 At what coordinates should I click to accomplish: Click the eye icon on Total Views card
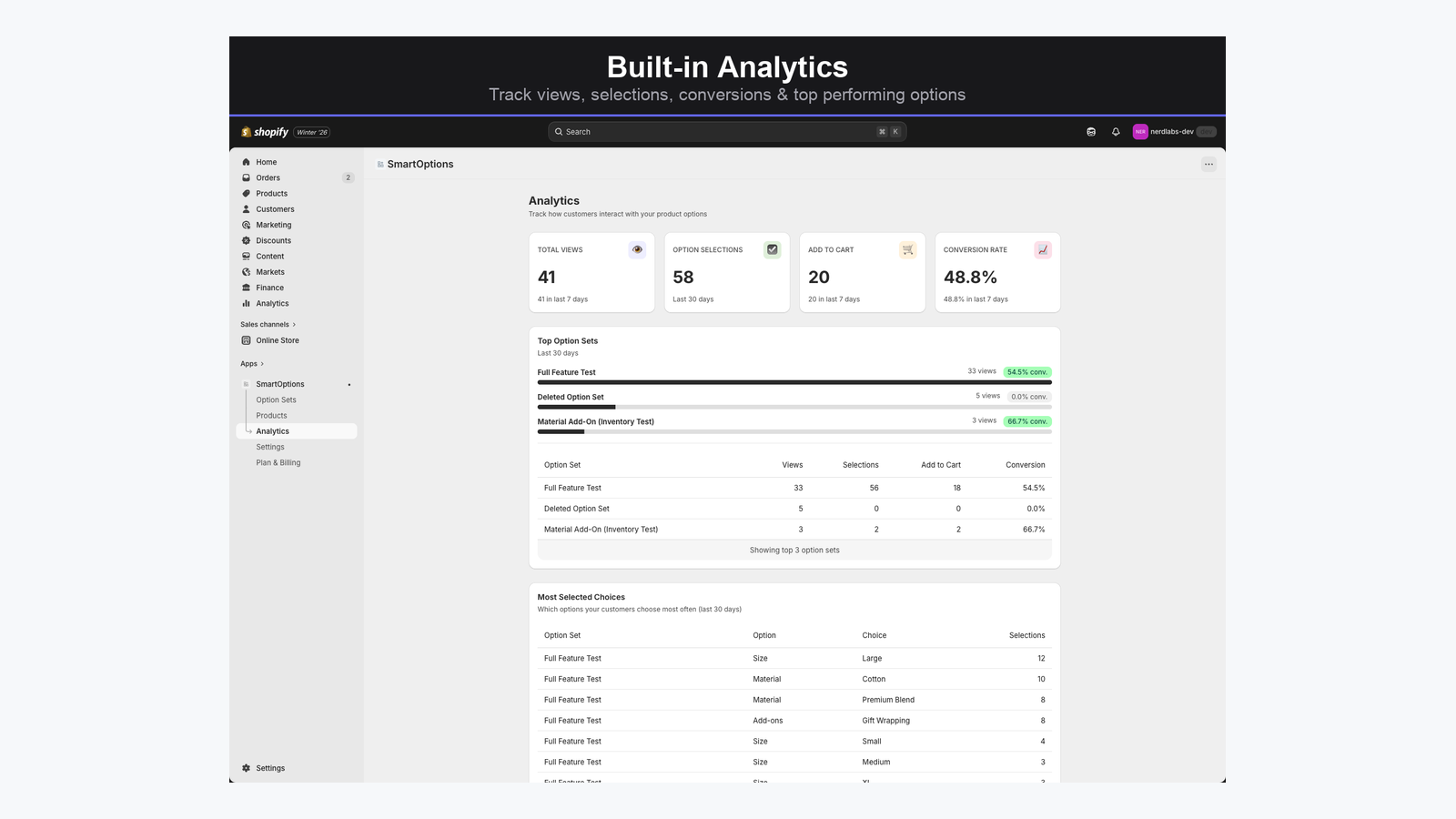(x=637, y=249)
